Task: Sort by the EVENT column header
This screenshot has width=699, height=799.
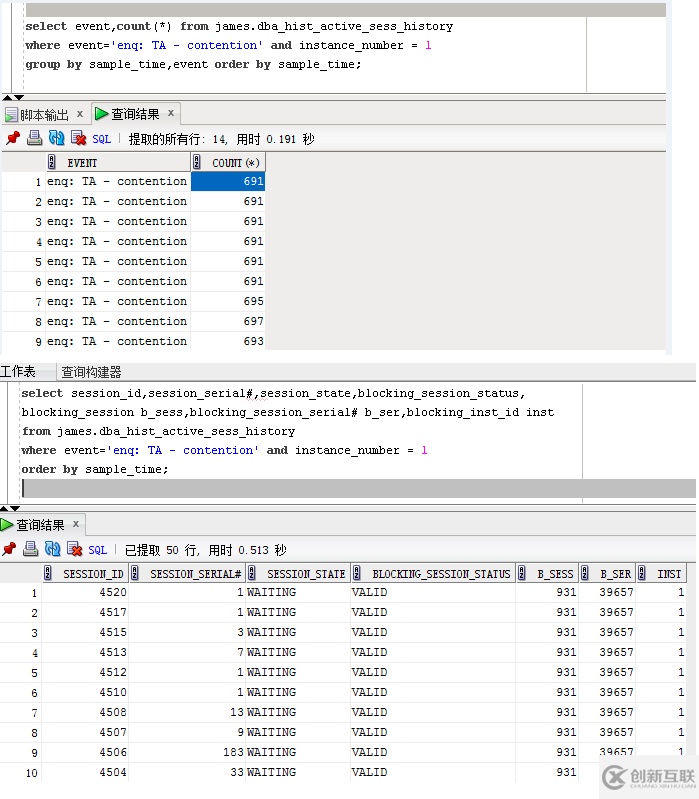Action: [82, 162]
